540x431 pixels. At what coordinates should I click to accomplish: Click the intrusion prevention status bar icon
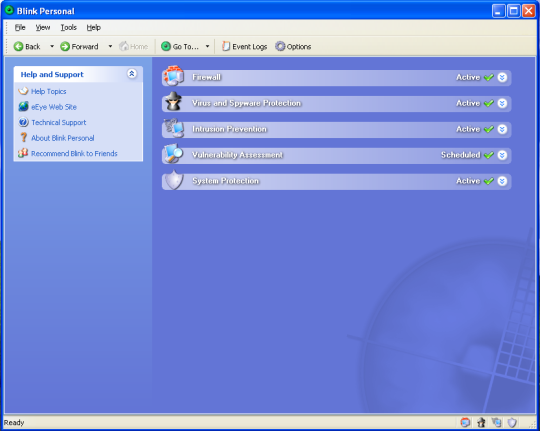(x=497, y=422)
